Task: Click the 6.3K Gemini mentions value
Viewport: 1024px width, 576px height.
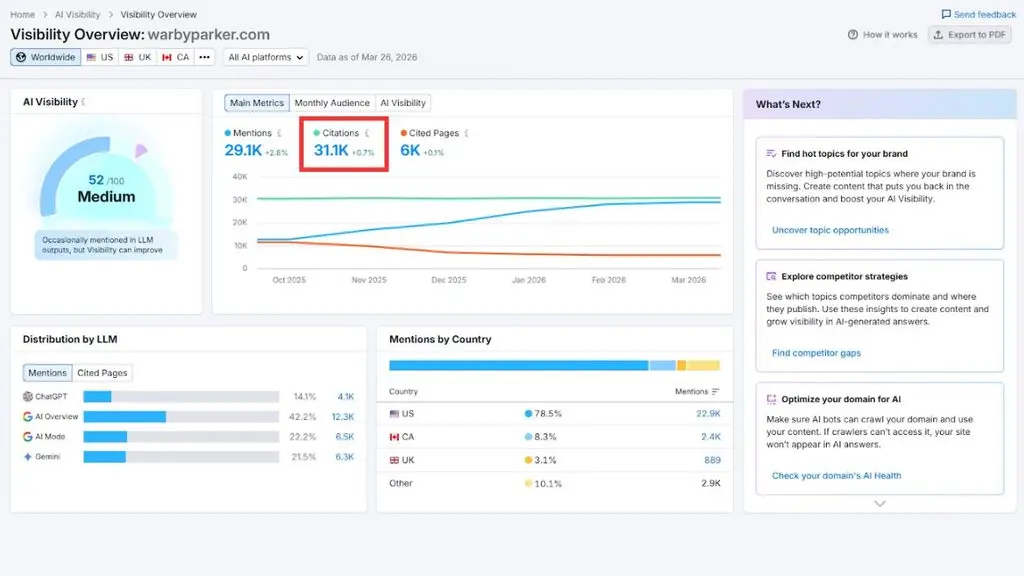Action: 344,456
